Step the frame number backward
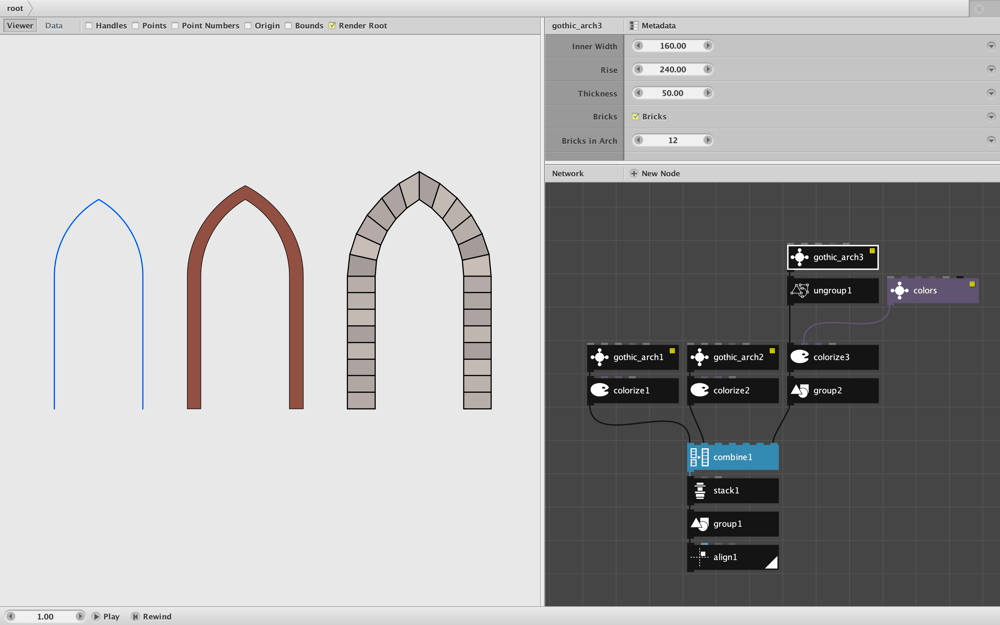1000x625 pixels. pyautogui.click(x=10, y=617)
